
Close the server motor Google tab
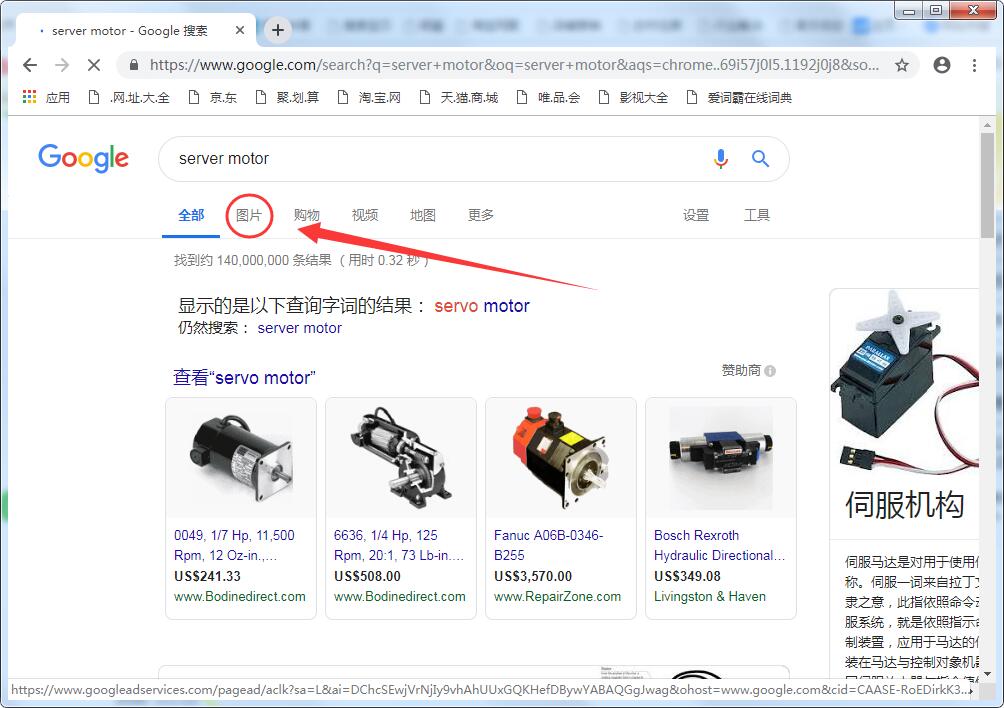(x=239, y=30)
